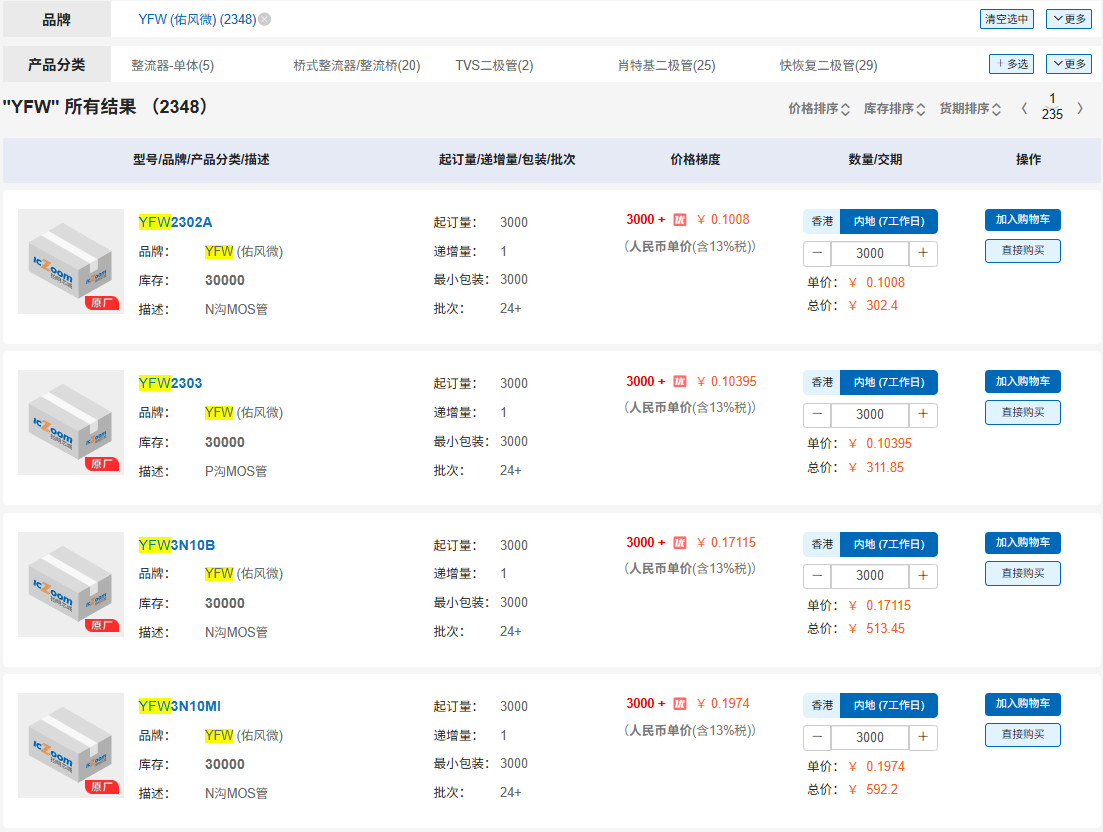Filter by 桥式整流器/整流桥(20) category
Viewport: 1103px width, 832px height.
pos(357,65)
